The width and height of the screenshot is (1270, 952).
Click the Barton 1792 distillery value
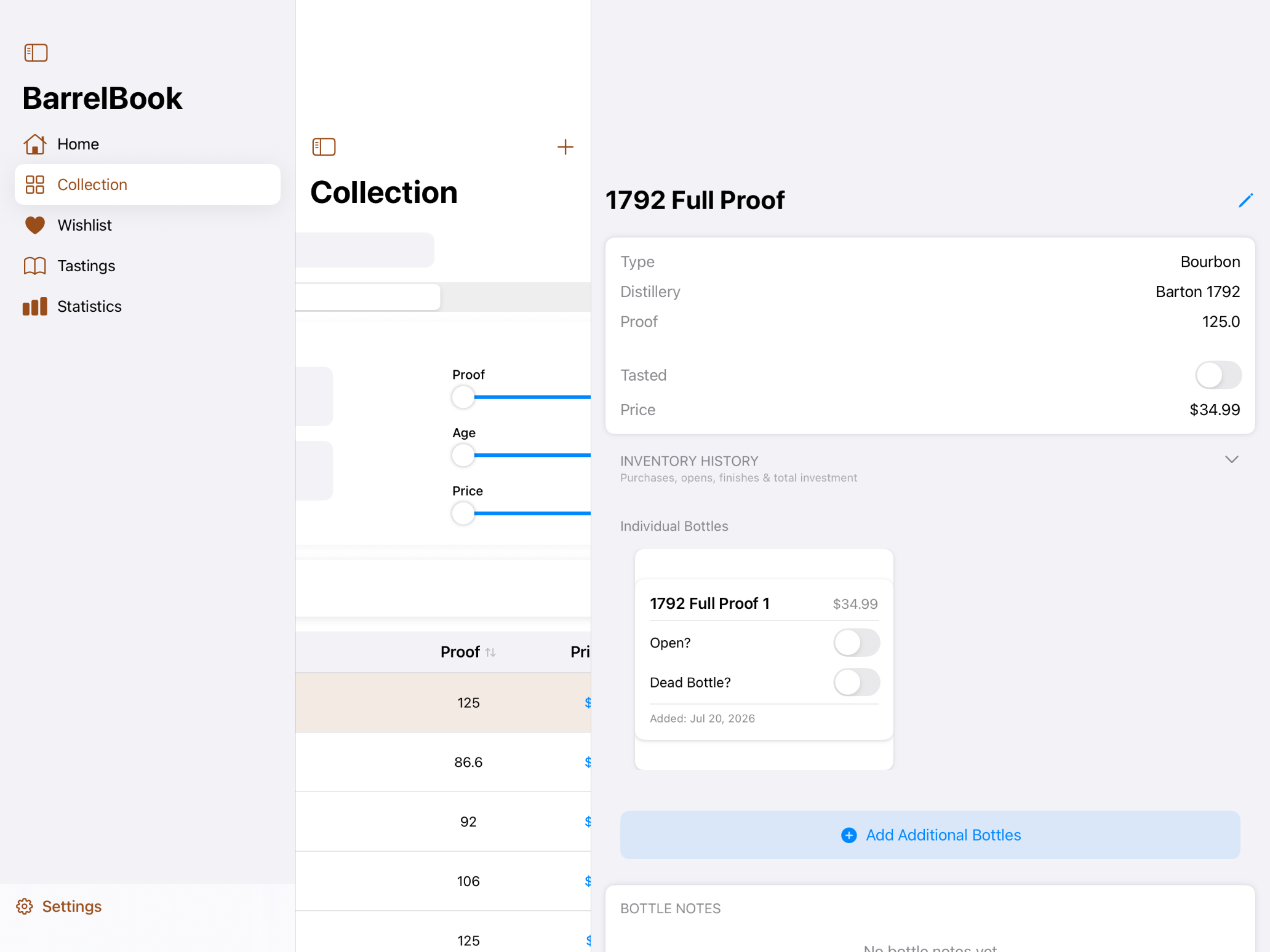[1197, 292]
